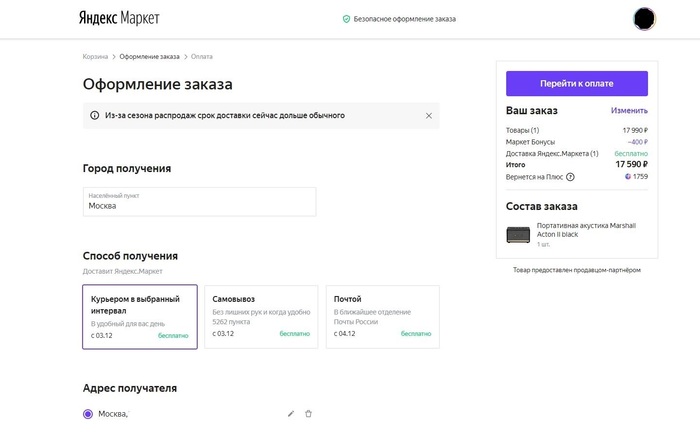Choose courier delivery in selected interval
700x437 pixels.
click(x=139, y=316)
